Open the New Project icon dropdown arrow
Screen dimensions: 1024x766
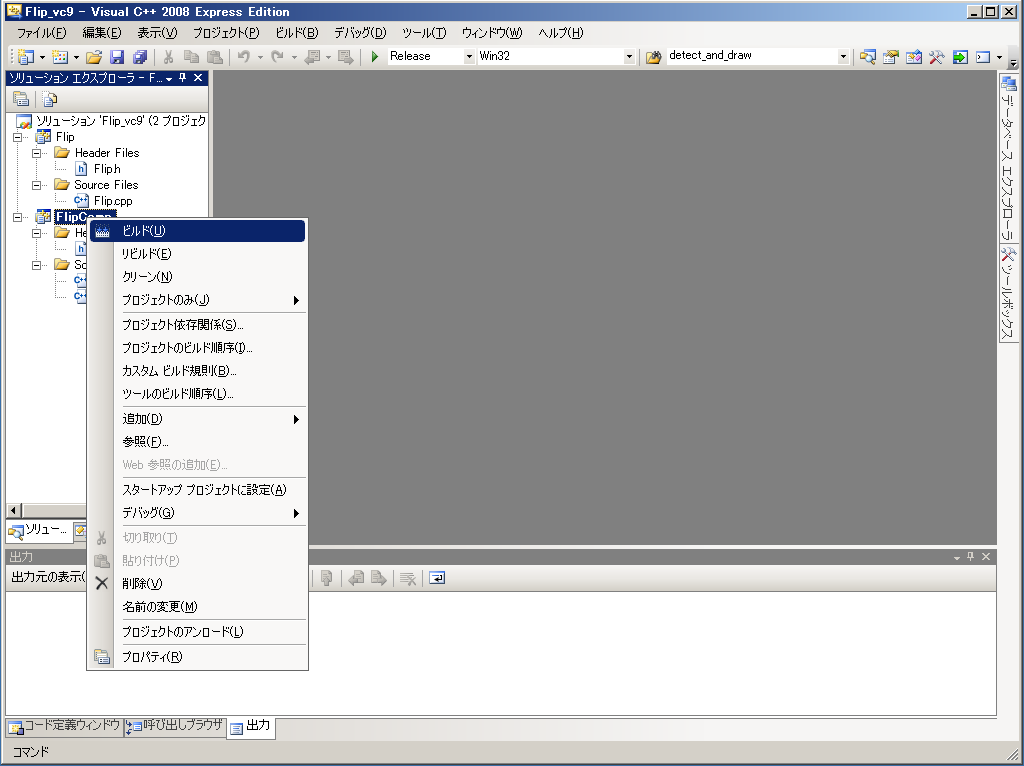click(42, 57)
